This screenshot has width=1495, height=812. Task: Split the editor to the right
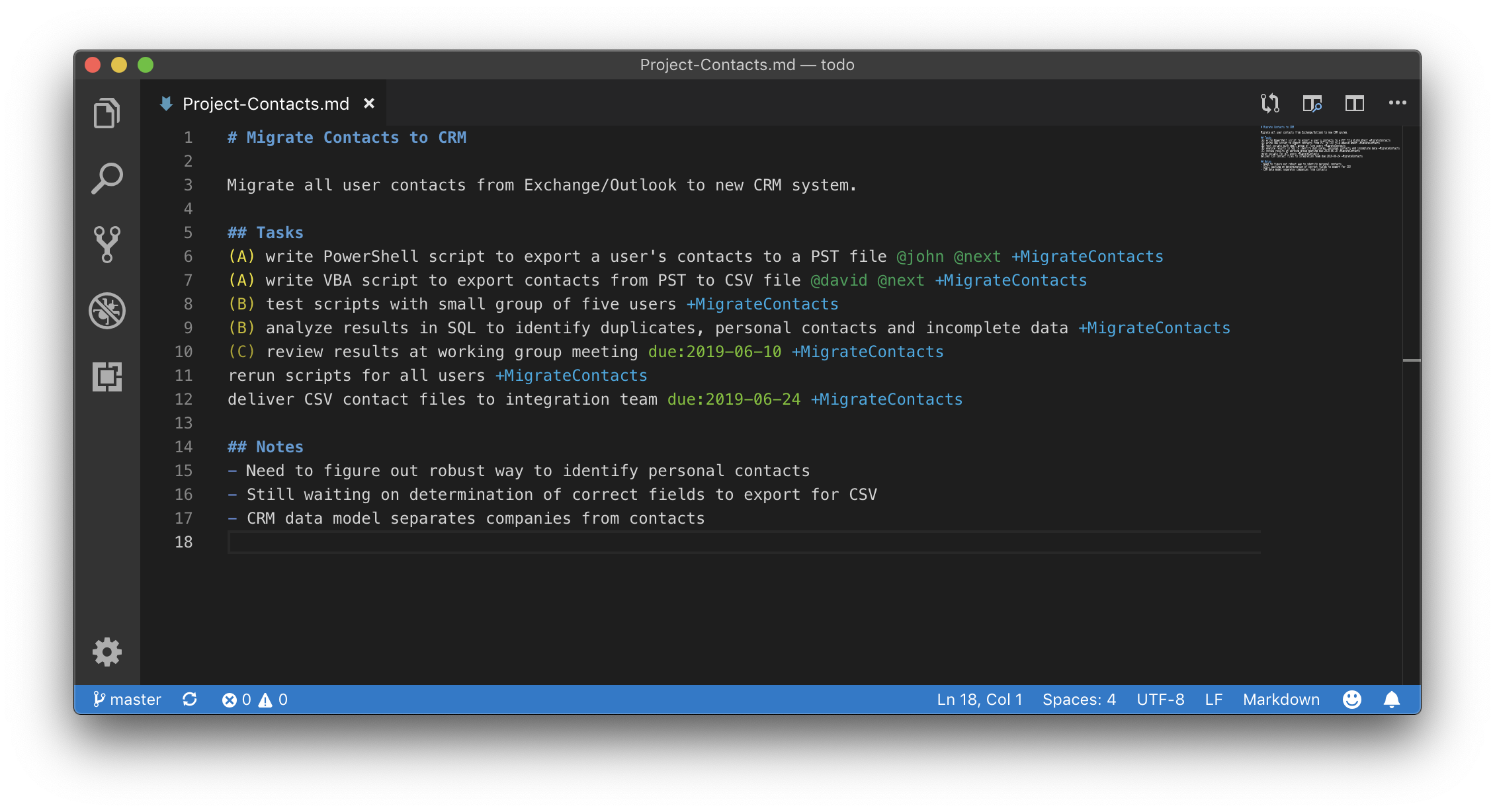[1354, 103]
